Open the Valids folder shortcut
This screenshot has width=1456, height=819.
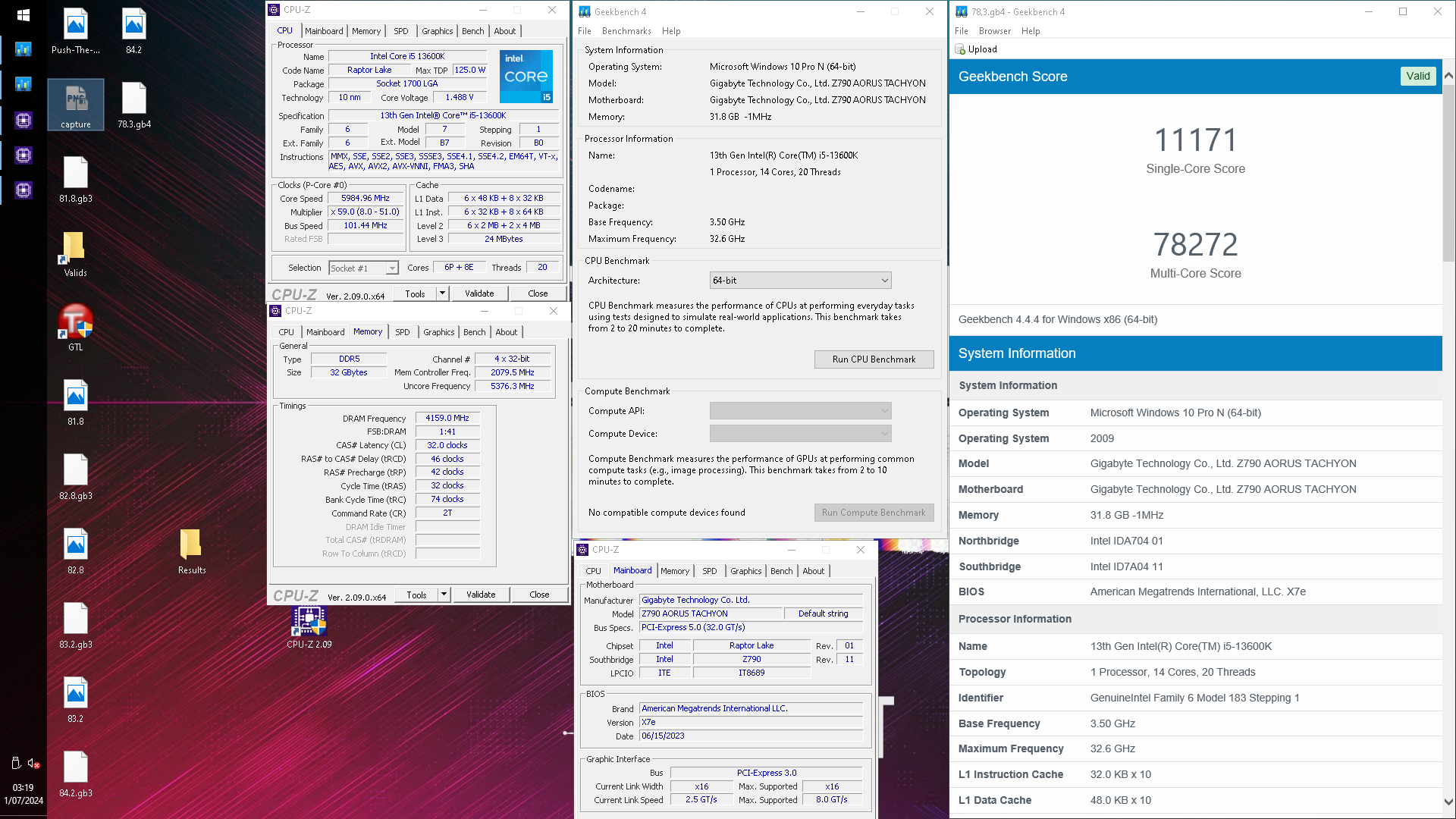click(75, 254)
